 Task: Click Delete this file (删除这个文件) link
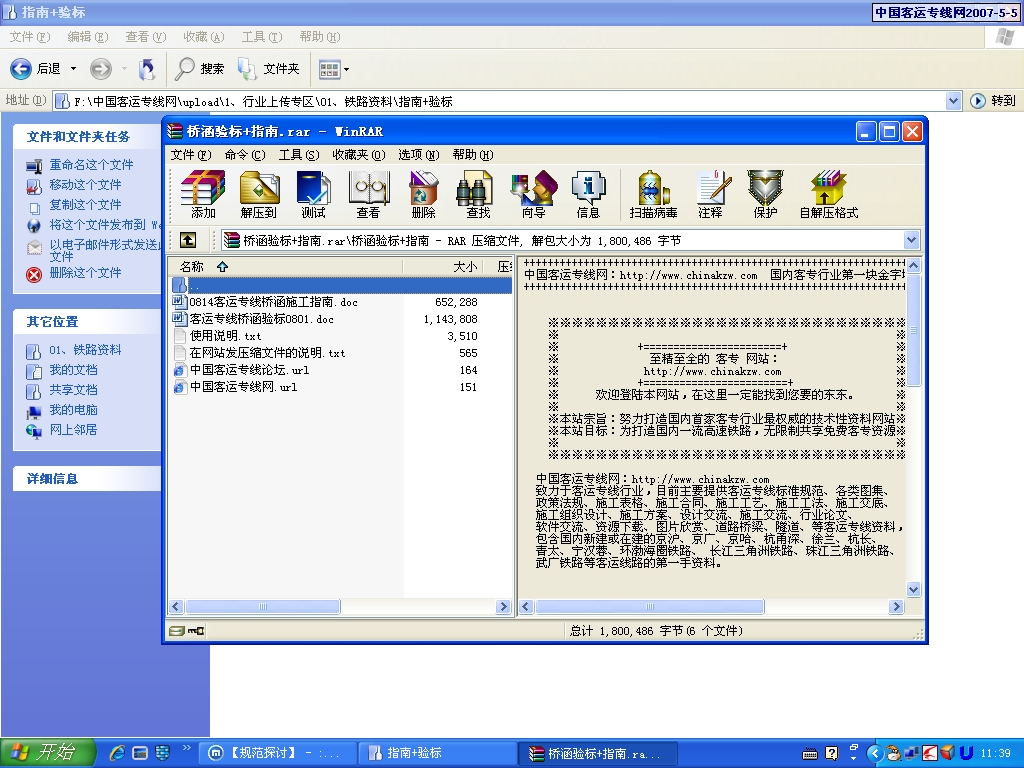click(x=85, y=272)
